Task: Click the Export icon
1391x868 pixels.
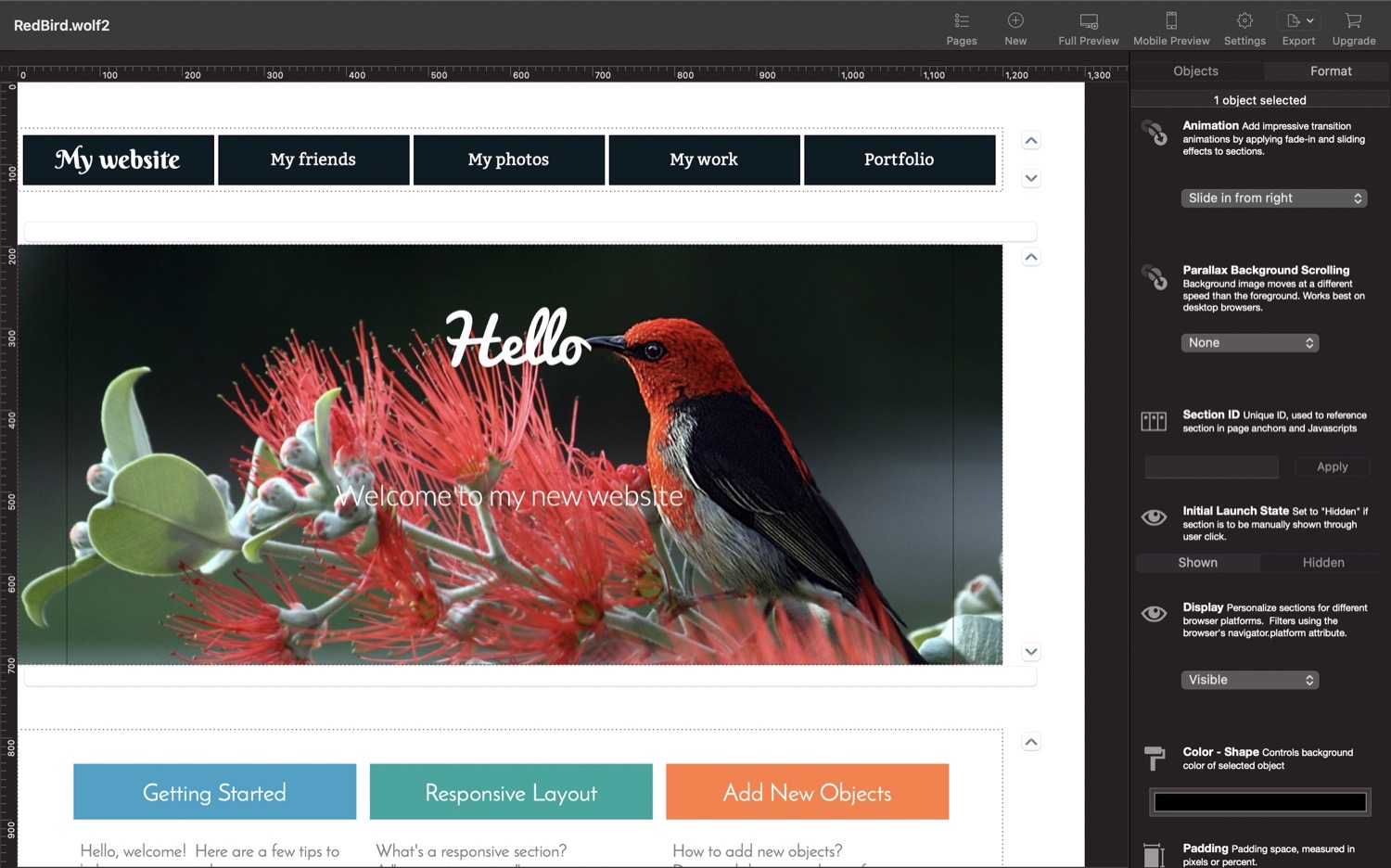Action: 1298,20
